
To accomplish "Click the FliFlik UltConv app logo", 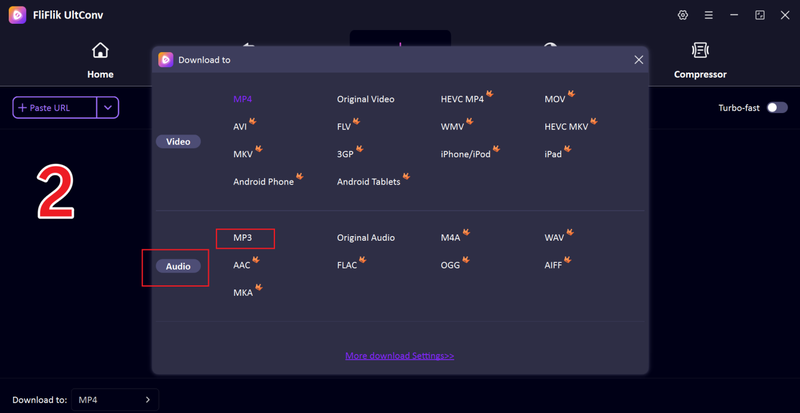I will (x=17, y=15).
